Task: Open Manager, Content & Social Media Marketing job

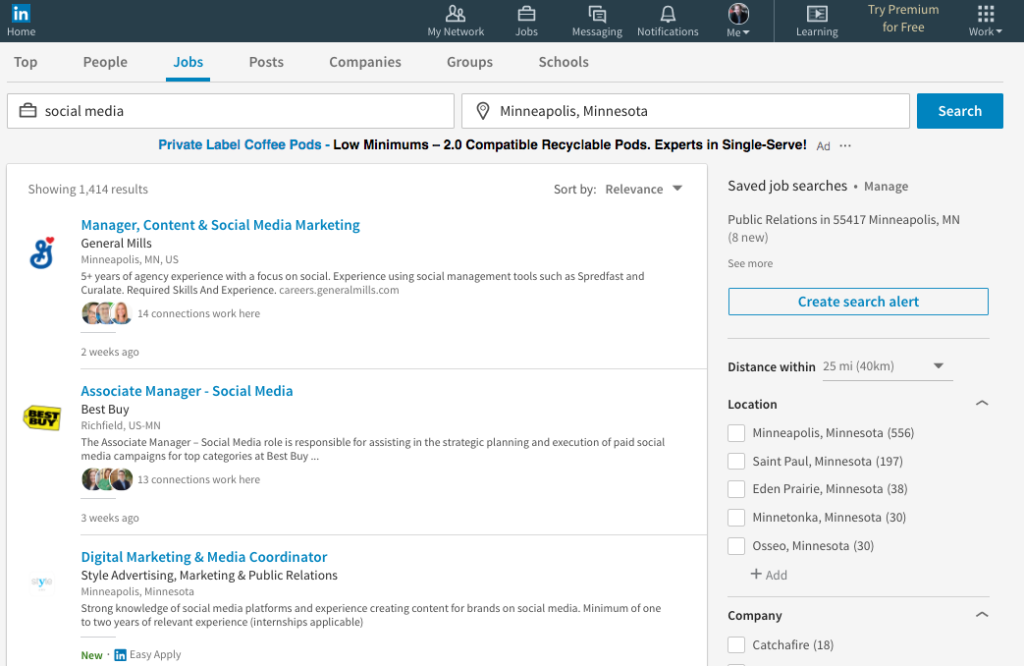Action: point(220,225)
